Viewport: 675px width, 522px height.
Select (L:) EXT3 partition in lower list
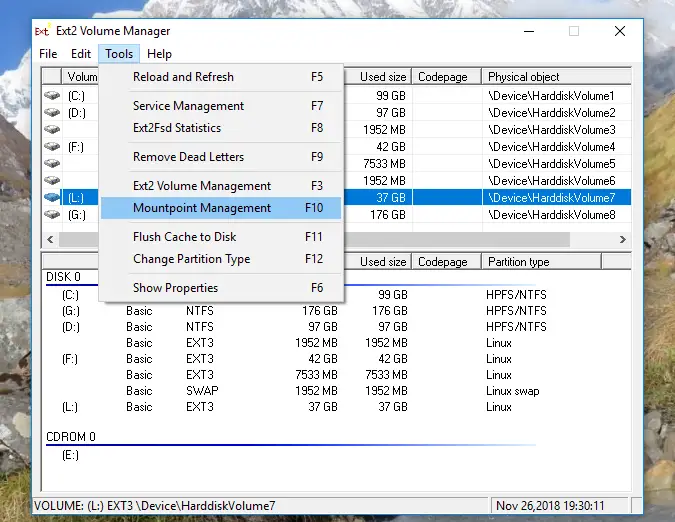point(70,407)
